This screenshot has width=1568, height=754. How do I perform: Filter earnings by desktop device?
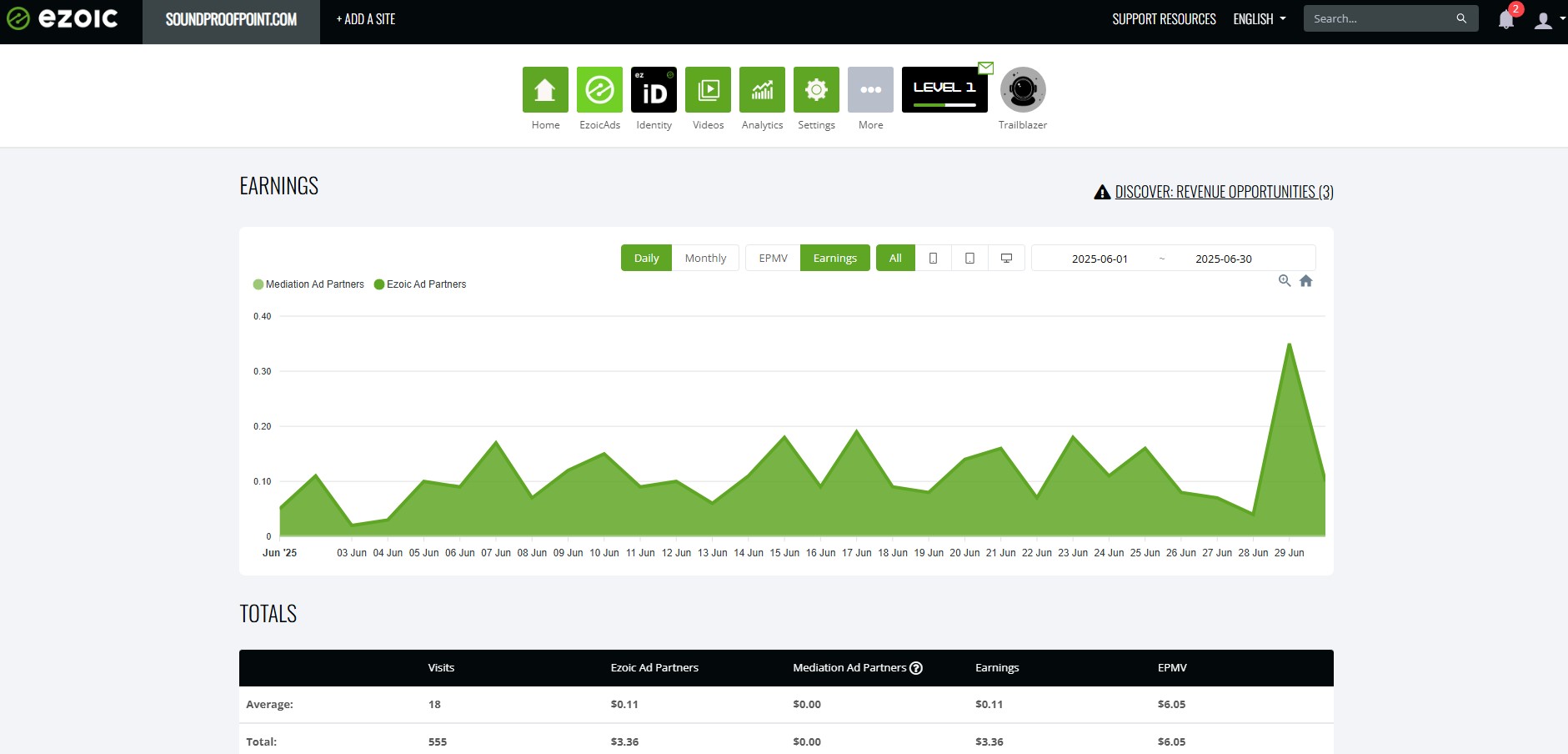click(1006, 258)
